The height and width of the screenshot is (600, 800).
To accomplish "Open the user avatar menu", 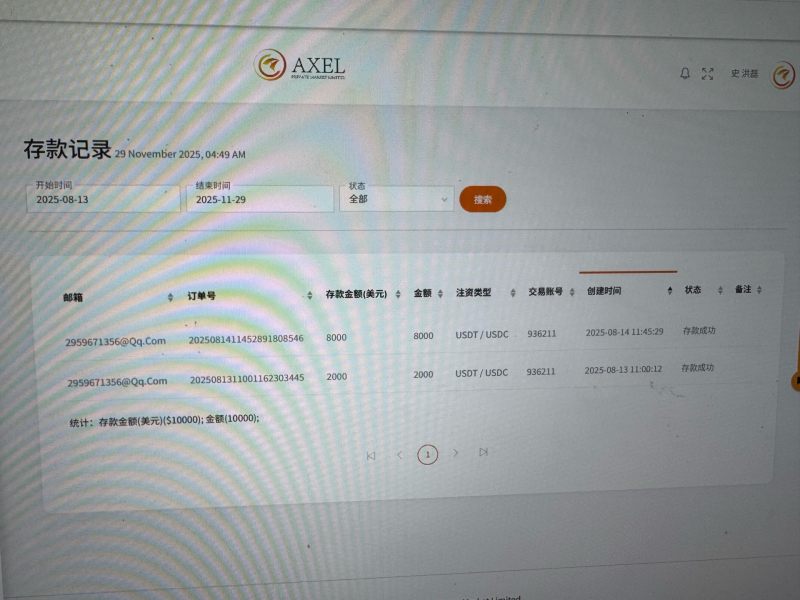I will click(784, 76).
